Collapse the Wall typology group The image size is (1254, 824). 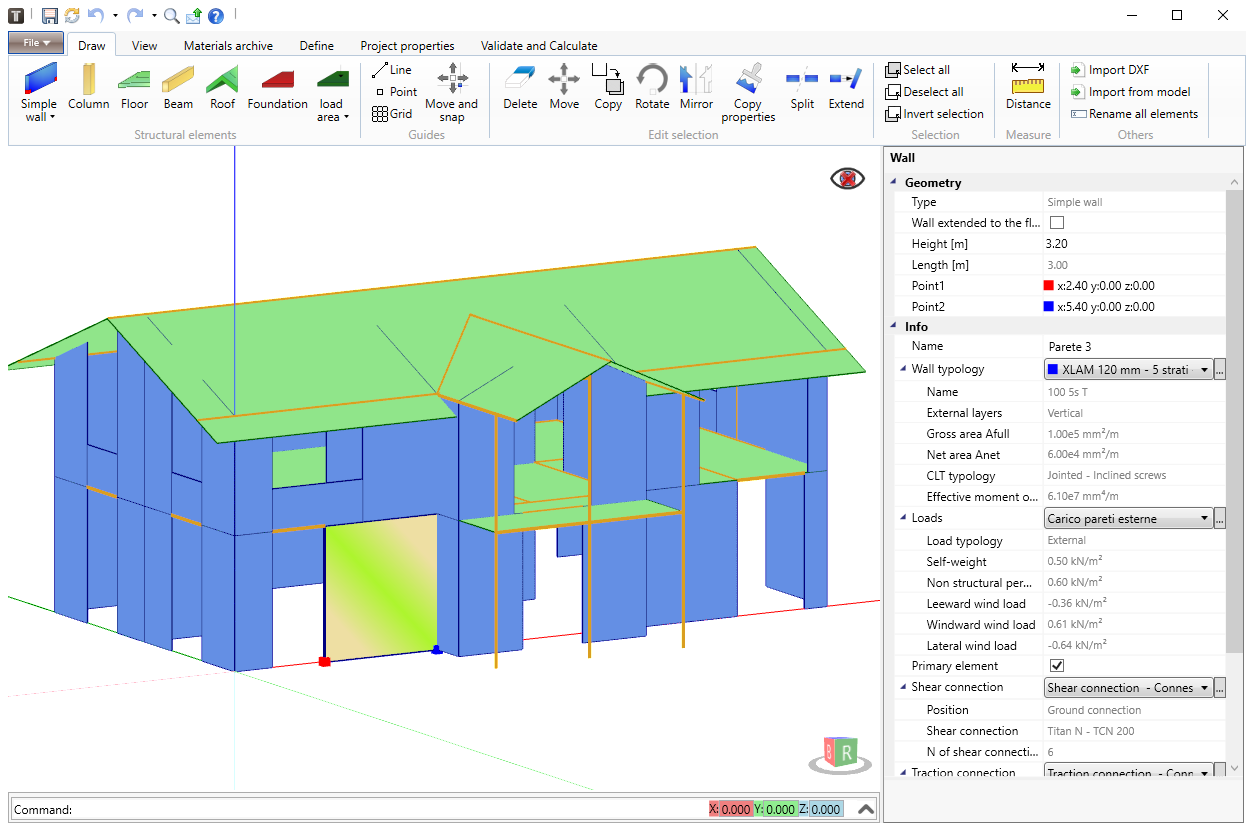click(x=903, y=369)
